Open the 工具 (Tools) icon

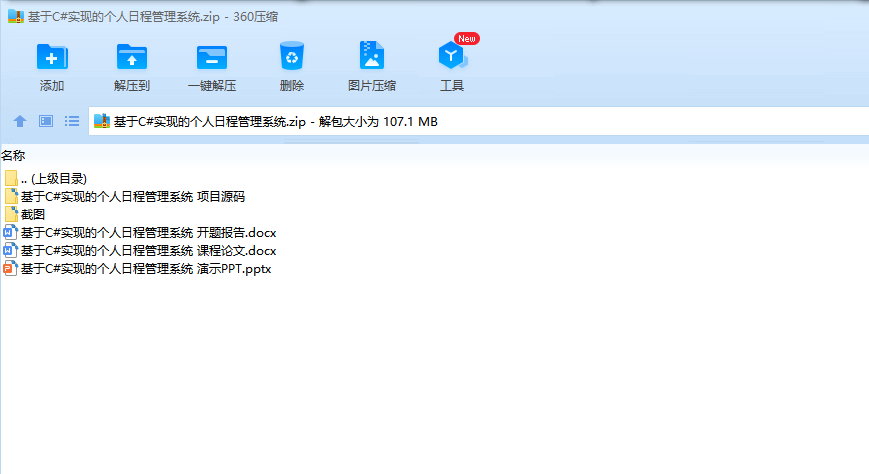pos(452,55)
